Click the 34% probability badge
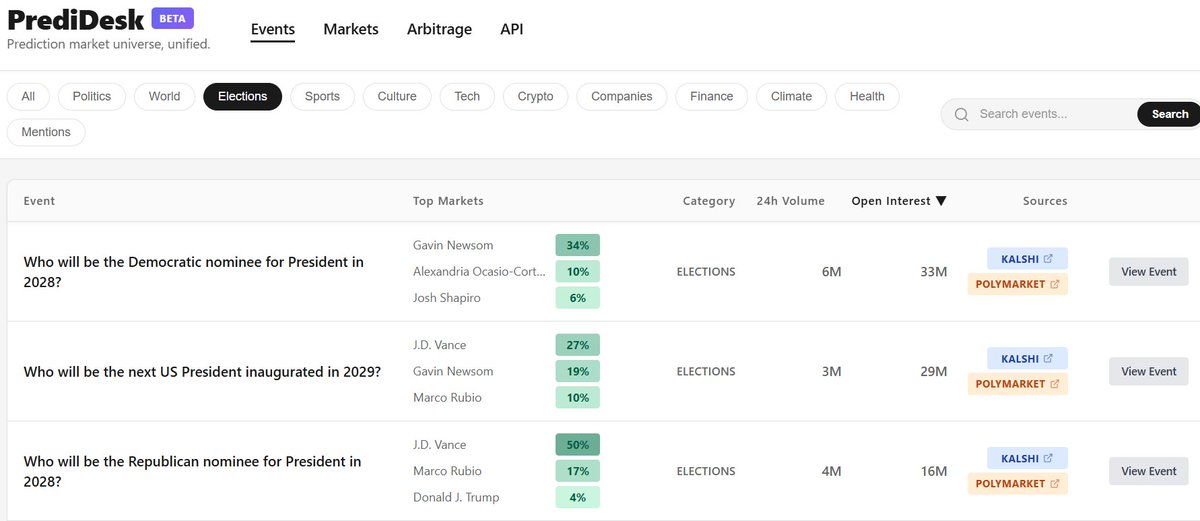The image size is (1200, 521). (578, 245)
